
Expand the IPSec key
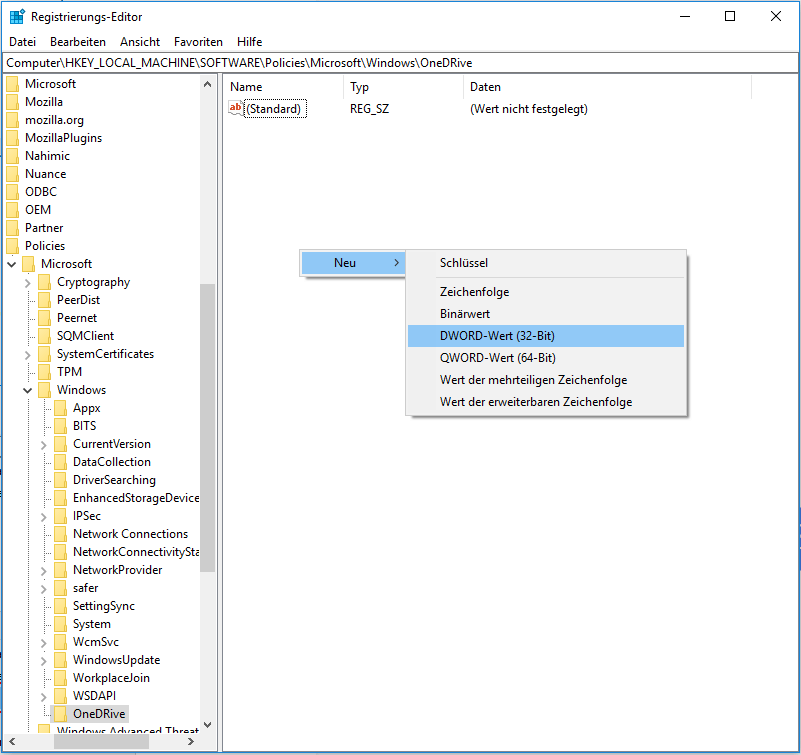point(43,516)
